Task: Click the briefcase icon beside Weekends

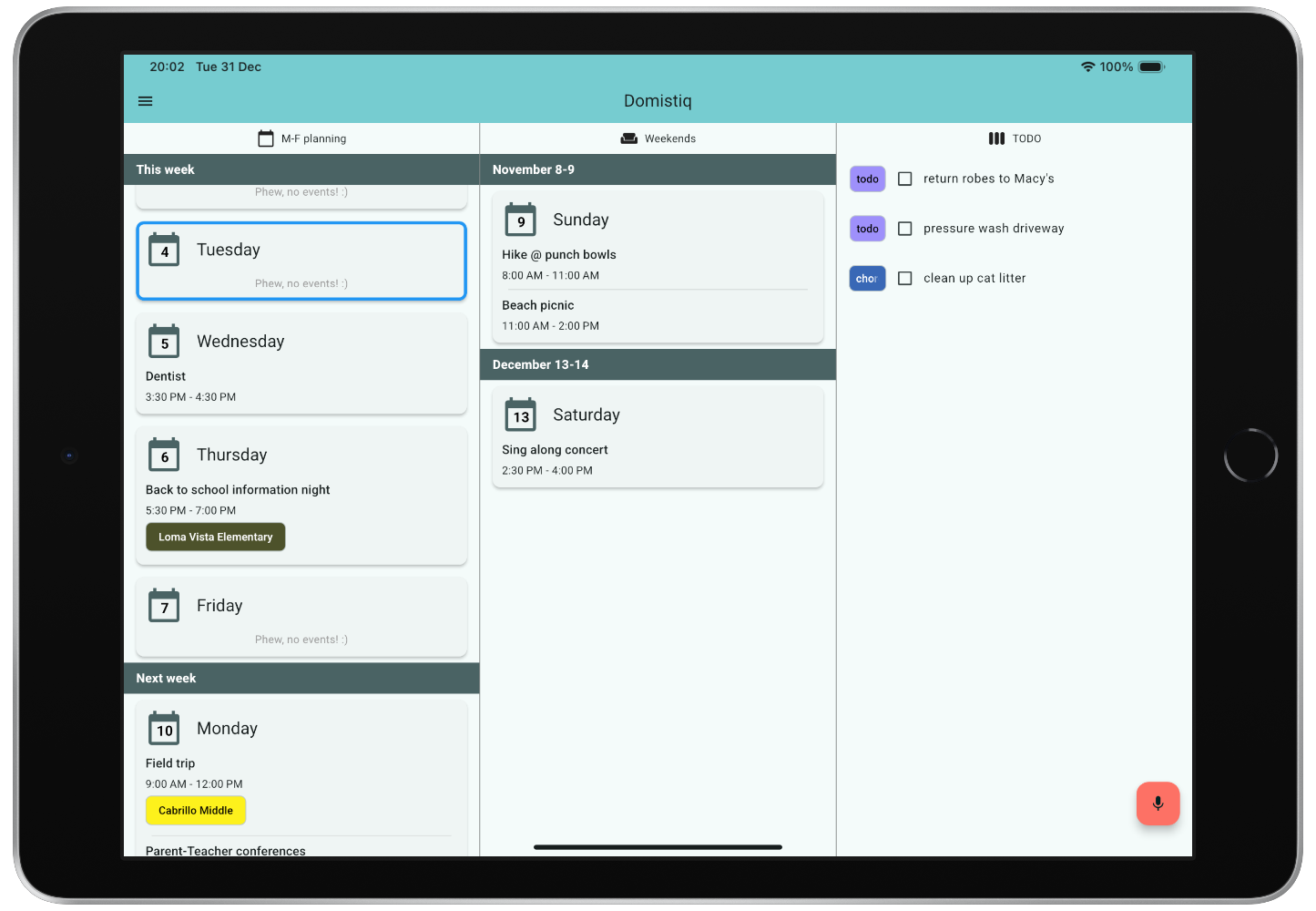Action: coord(628,138)
